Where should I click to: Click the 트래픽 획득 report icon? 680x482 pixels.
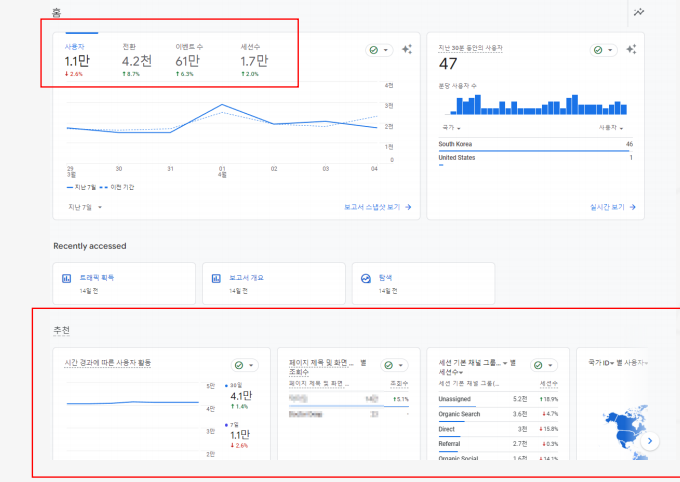[66, 279]
